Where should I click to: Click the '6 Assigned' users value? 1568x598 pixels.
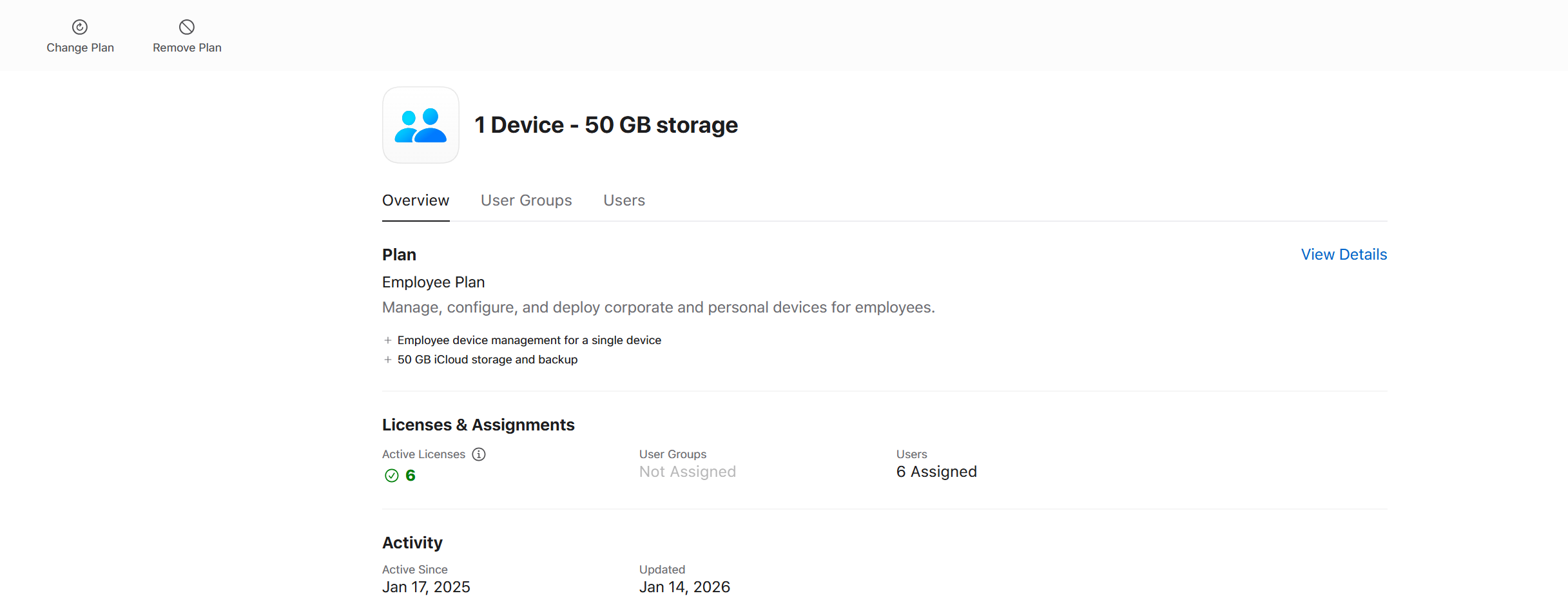tap(936, 472)
